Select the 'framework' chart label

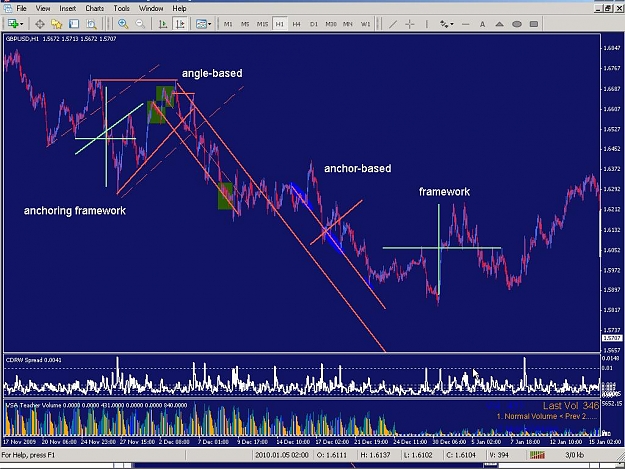coord(444,192)
